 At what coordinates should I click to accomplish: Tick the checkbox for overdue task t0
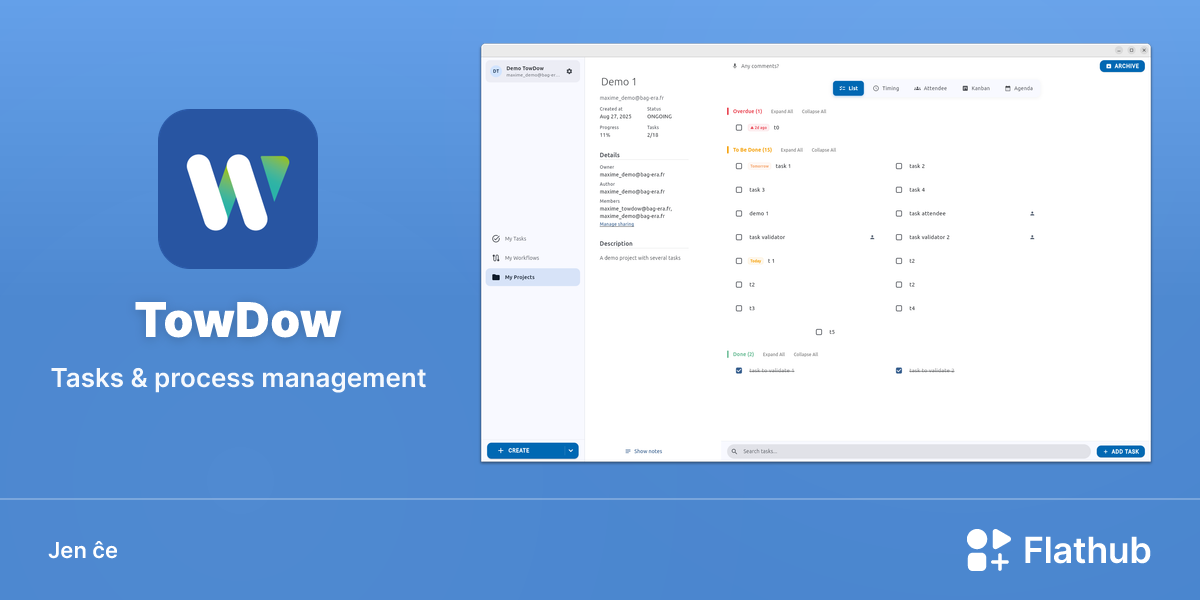point(739,128)
